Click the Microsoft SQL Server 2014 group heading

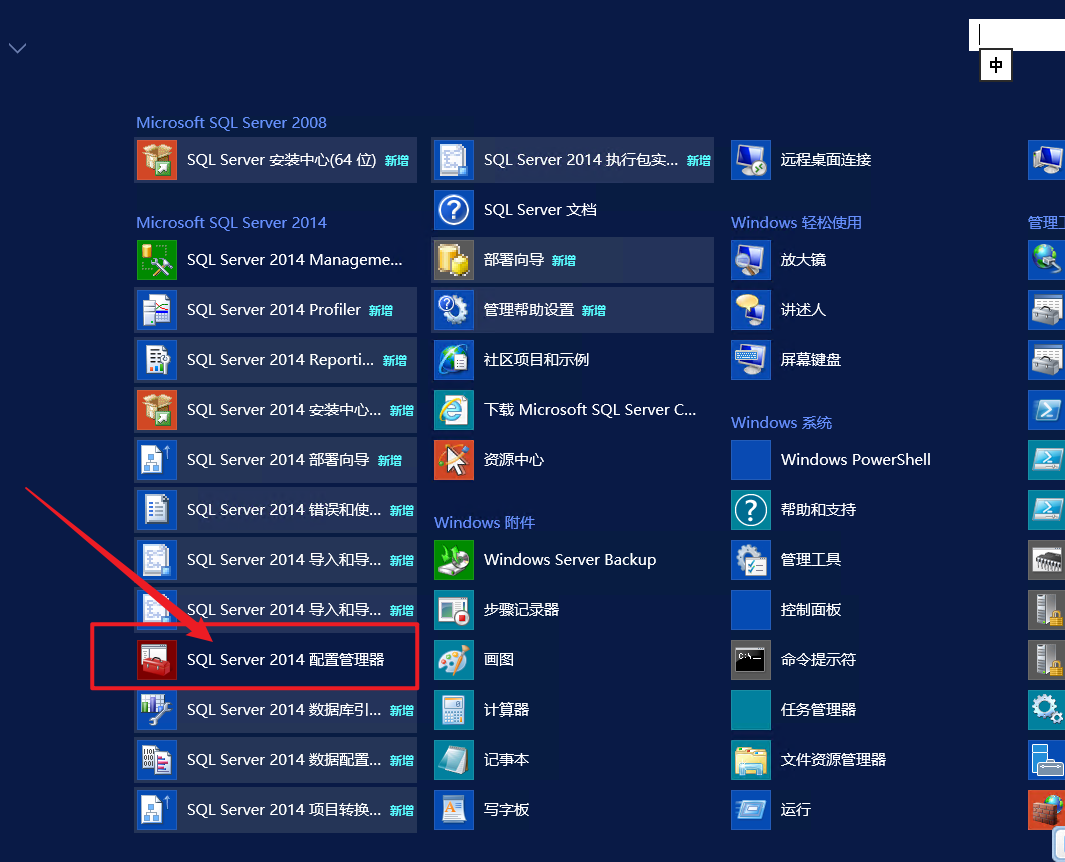231,222
